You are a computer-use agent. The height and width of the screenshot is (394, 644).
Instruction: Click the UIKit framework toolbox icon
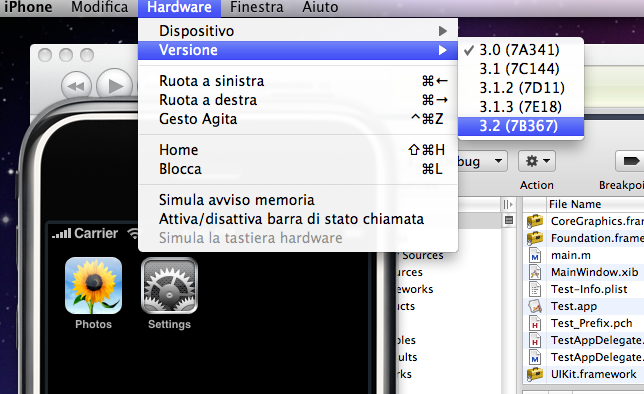pyautogui.click(x=535, y=374)
